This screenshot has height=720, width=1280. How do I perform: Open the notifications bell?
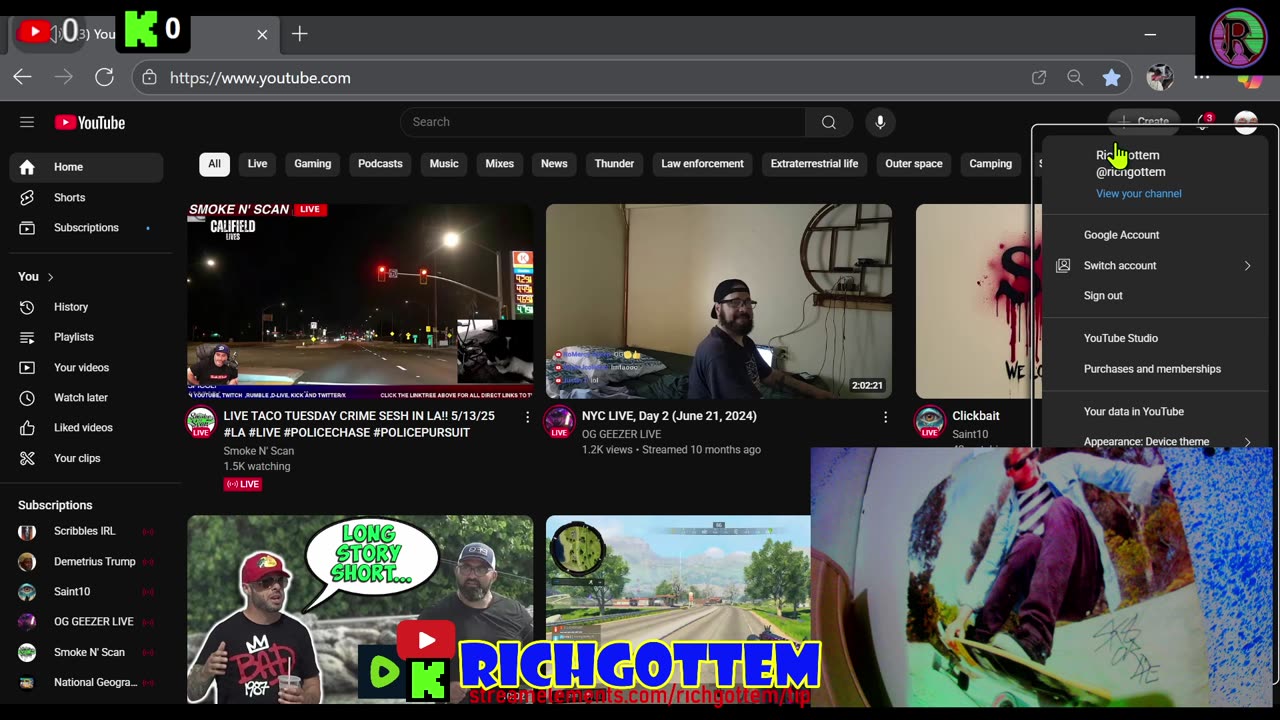[1204, 122]
